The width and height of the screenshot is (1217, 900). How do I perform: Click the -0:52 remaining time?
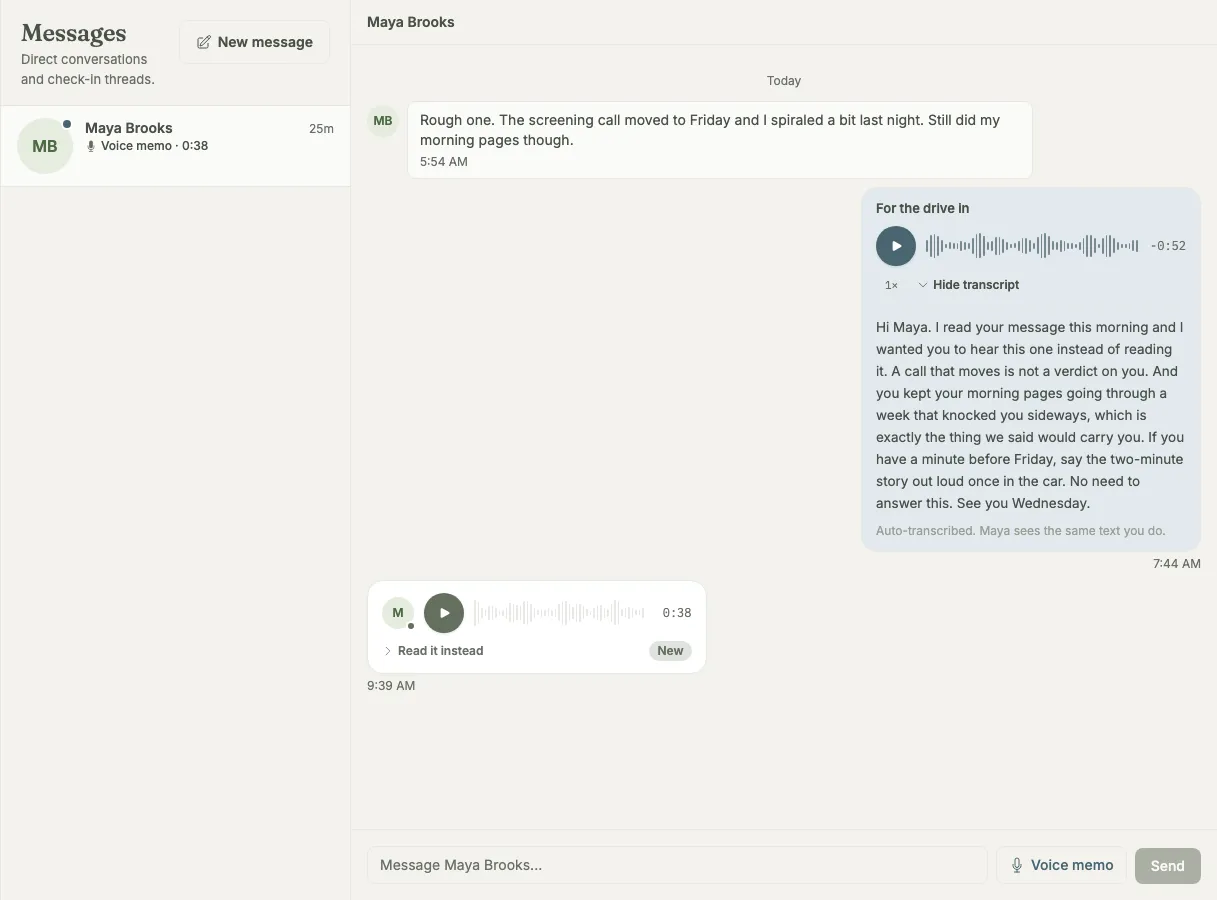[1168, 246]
